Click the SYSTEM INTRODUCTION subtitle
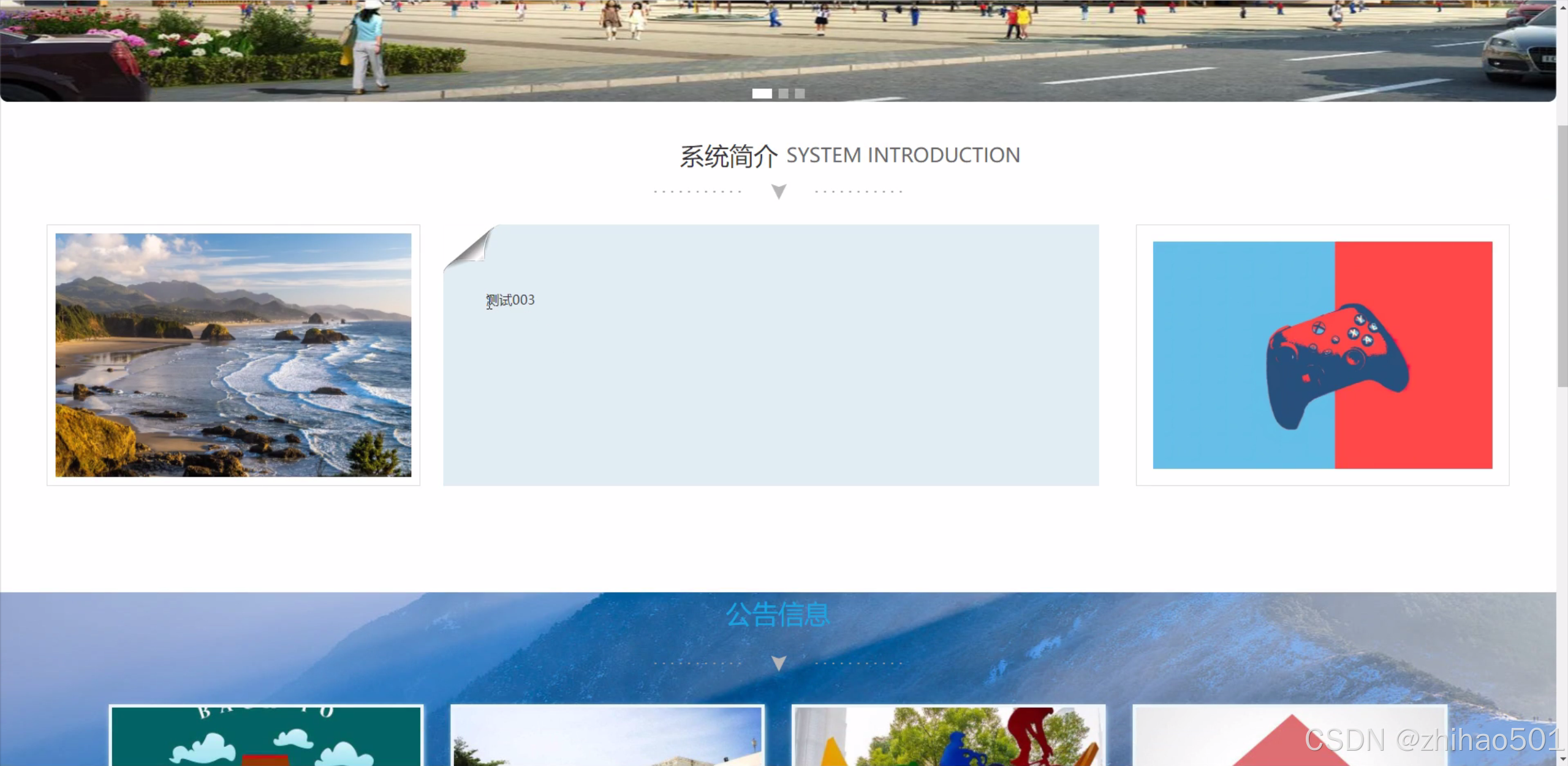 point(903,156)
